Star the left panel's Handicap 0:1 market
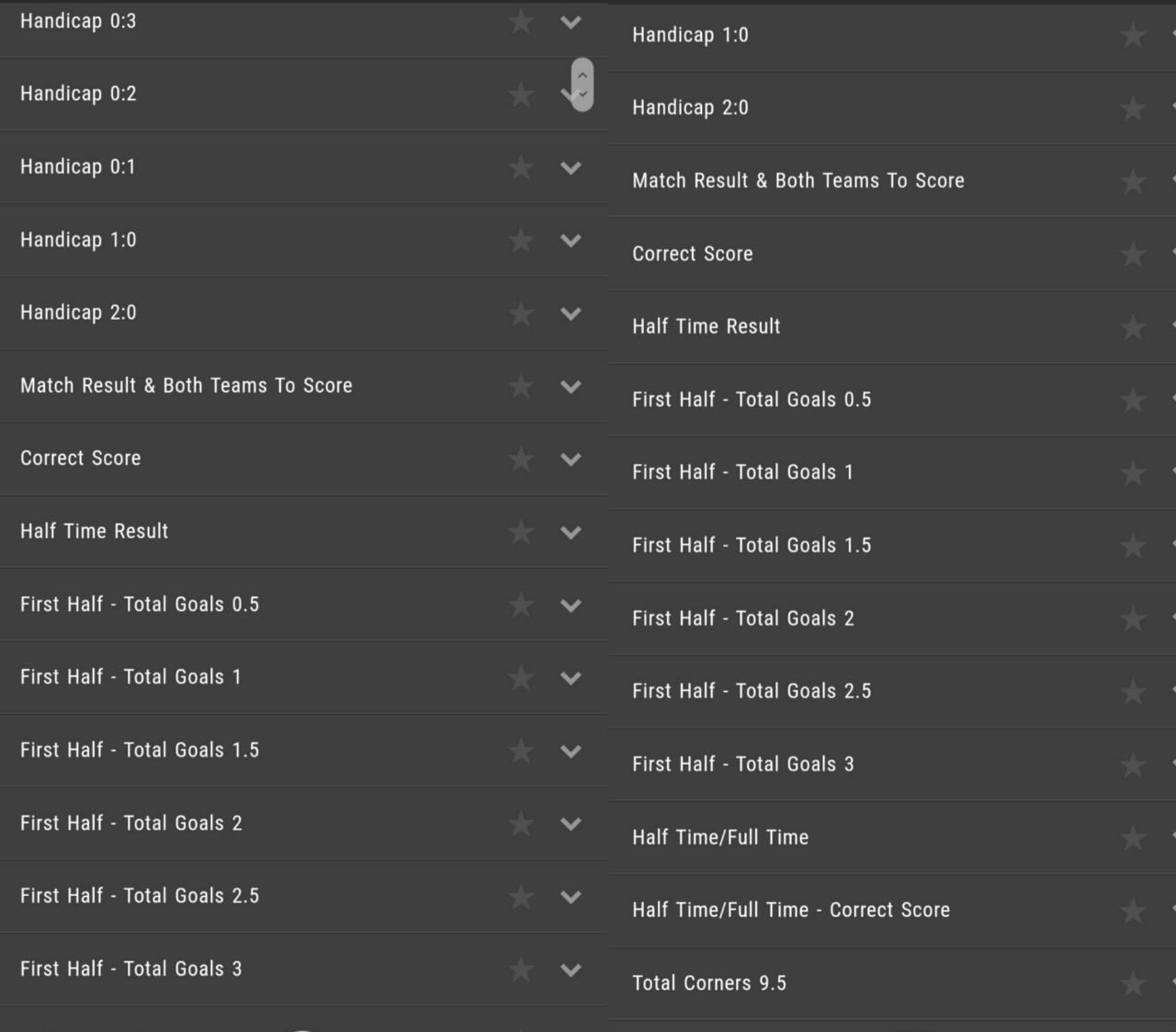The height and width of the screenshot is (1032, 1176). pos(521,167)
